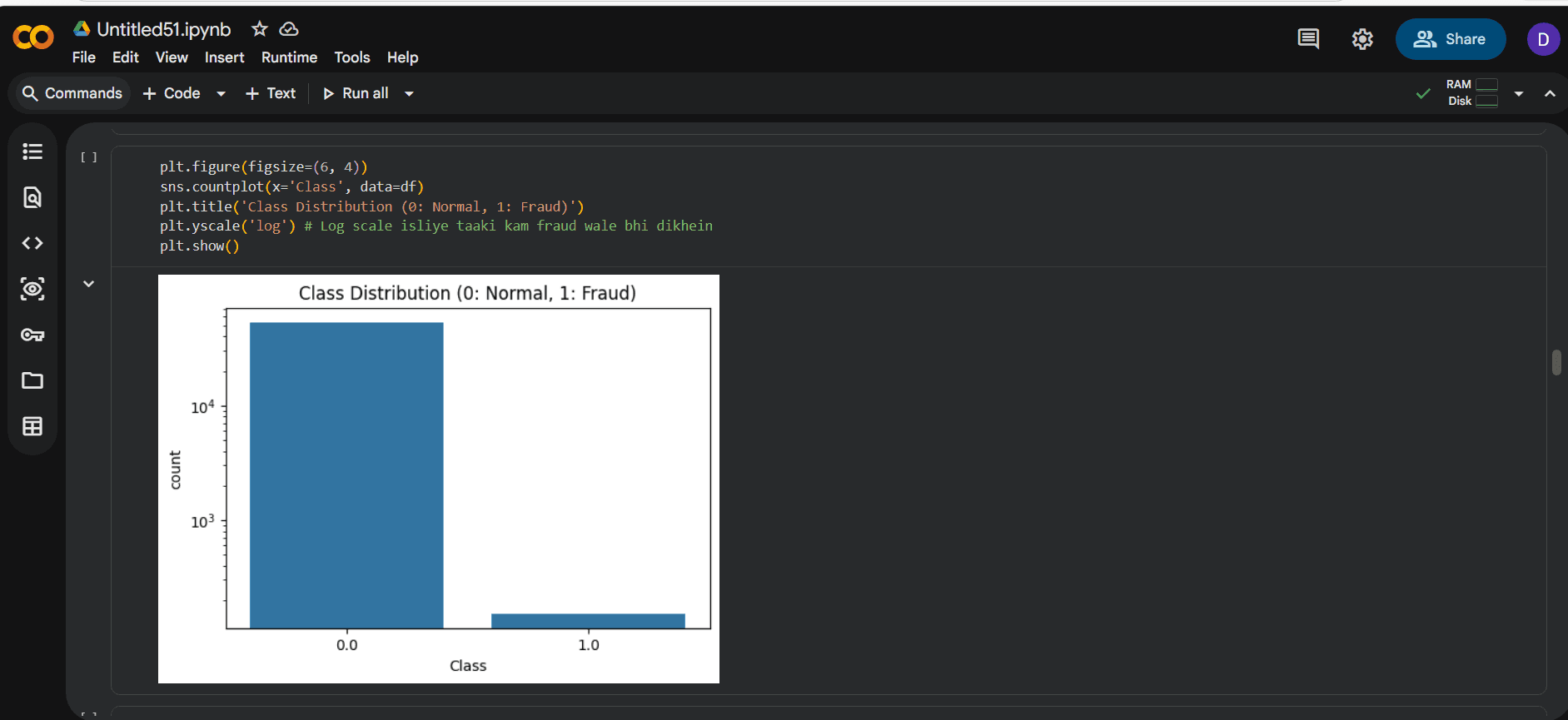Open the Secrets key panel

tap(32, 335)
